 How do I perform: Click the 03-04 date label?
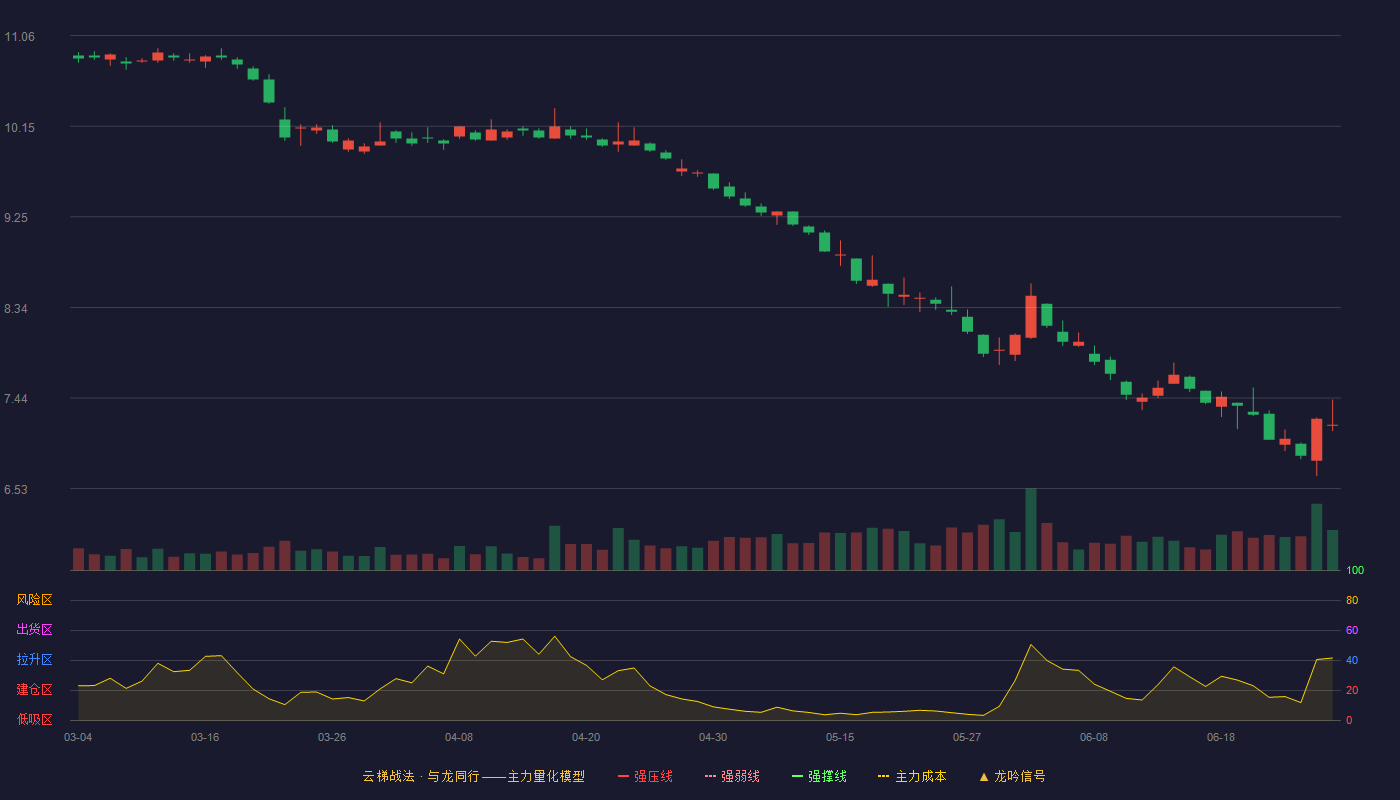point(78,737)
